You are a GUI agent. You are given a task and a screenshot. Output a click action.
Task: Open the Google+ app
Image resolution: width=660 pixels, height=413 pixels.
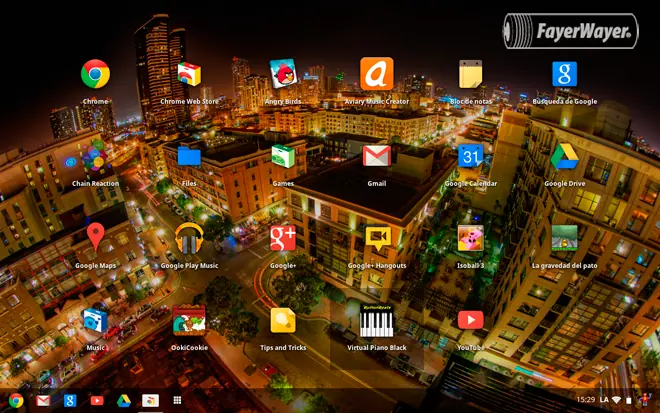[x=283, y=238]
